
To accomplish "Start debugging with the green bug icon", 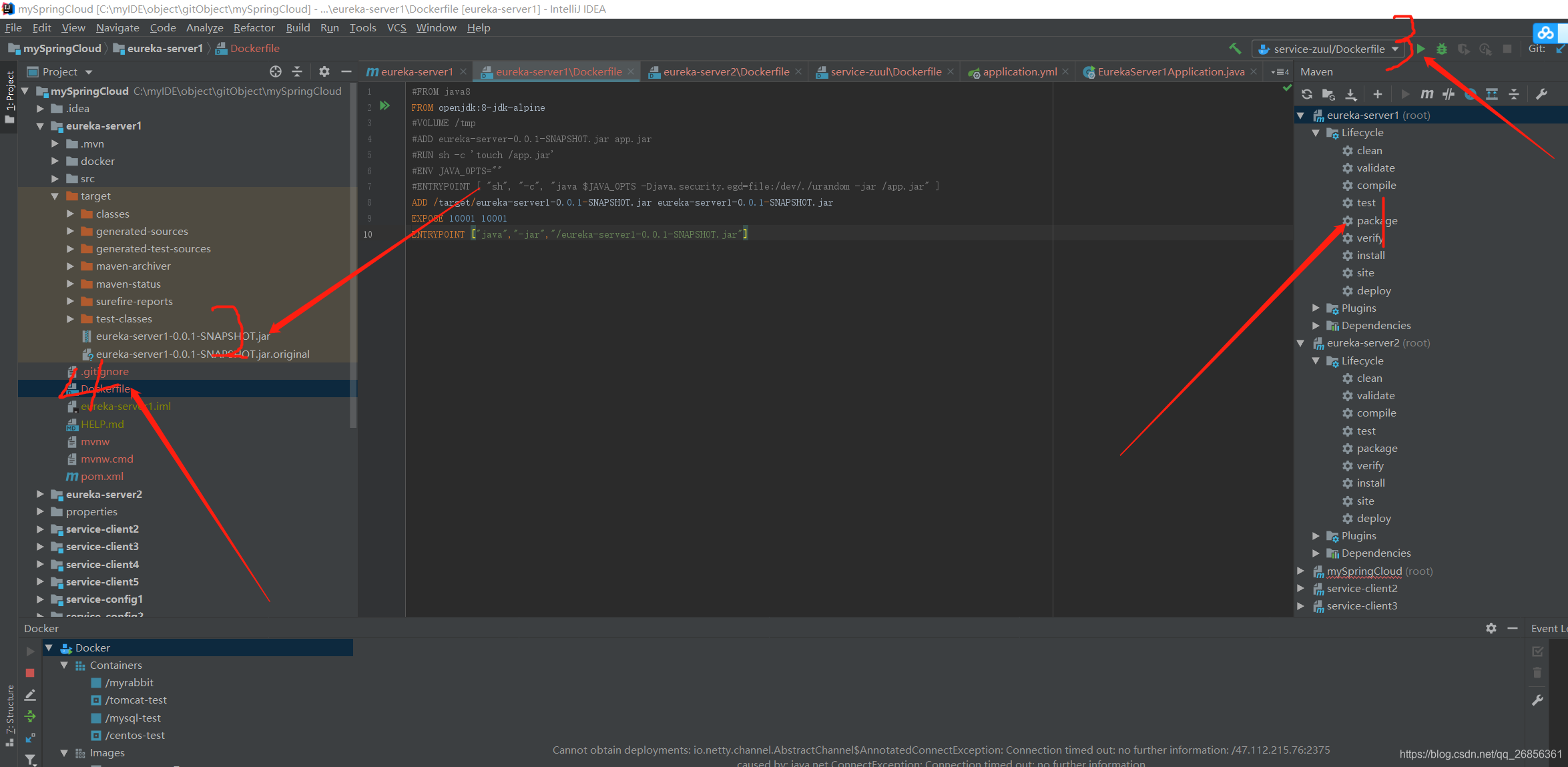I will coord(1442,49).
